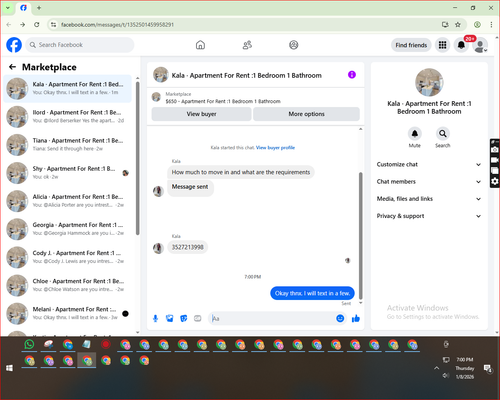
Task: Focus the Search Facebook field
Action: pyautogui.click(x=80, y=45)
